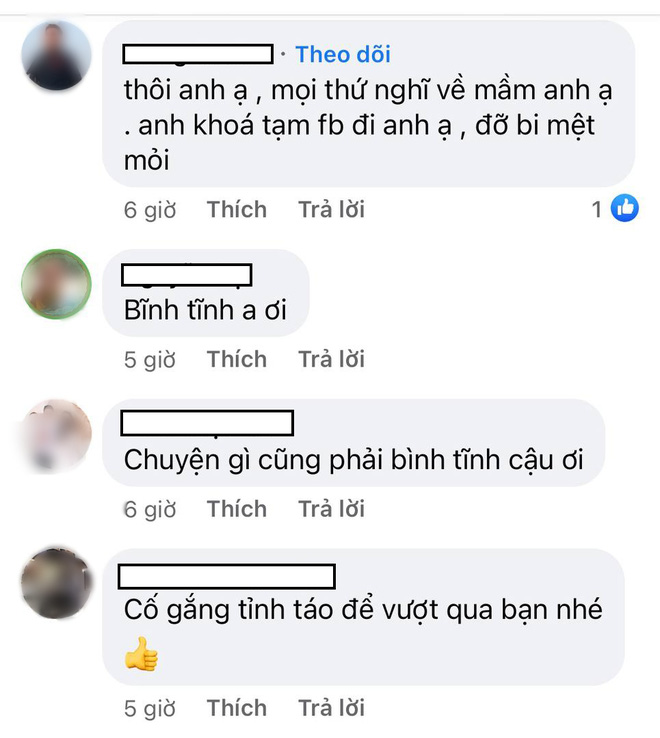Click the redacted name of first commenter
660x738 pixels.
coord(198,54)
